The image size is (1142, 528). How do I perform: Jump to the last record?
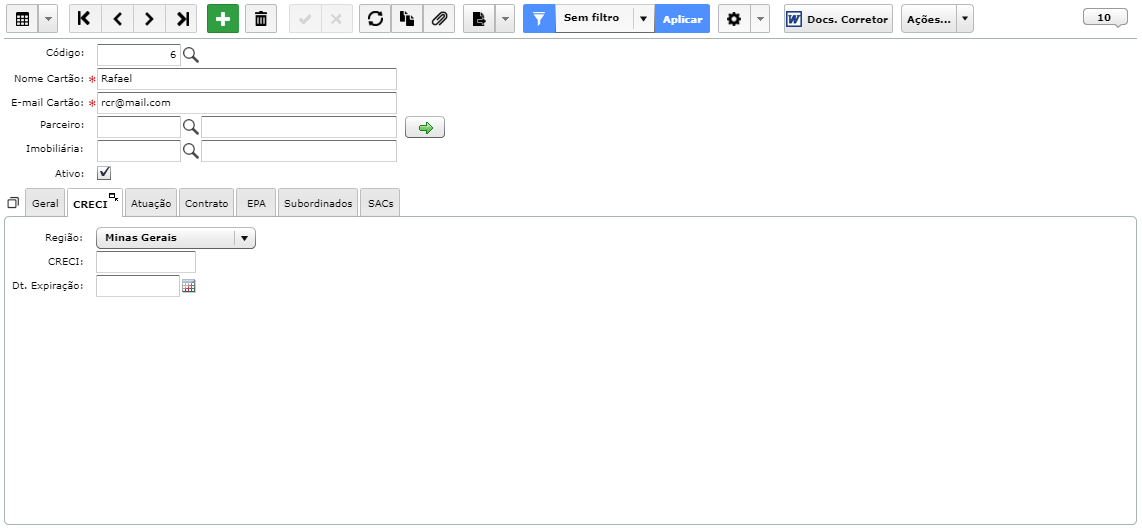(x=181, y=20)
